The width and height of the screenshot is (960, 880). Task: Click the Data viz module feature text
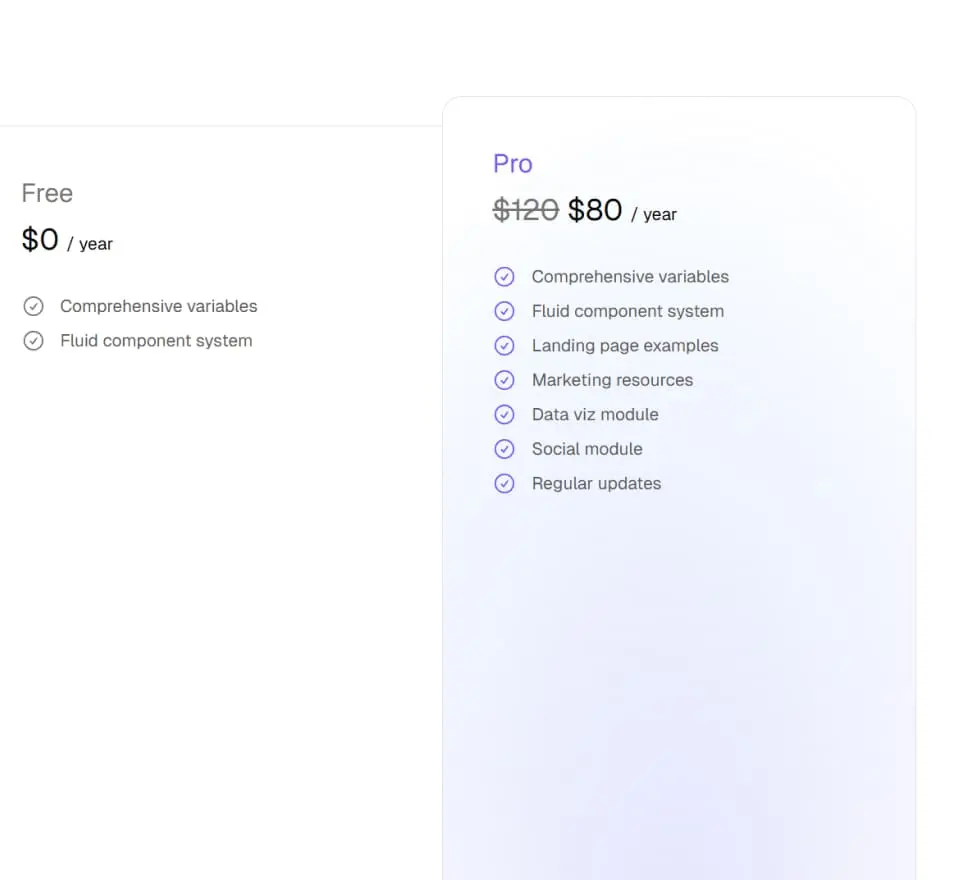click(595, 415)
